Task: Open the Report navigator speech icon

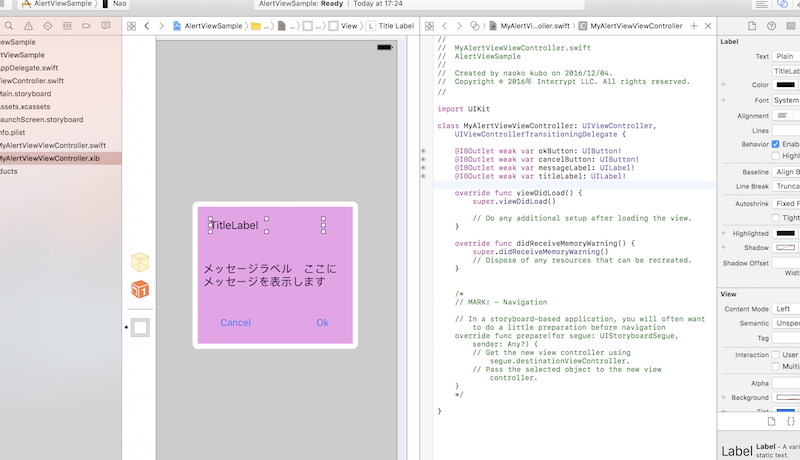Action: pyautogui.click(x=106, y=25)
